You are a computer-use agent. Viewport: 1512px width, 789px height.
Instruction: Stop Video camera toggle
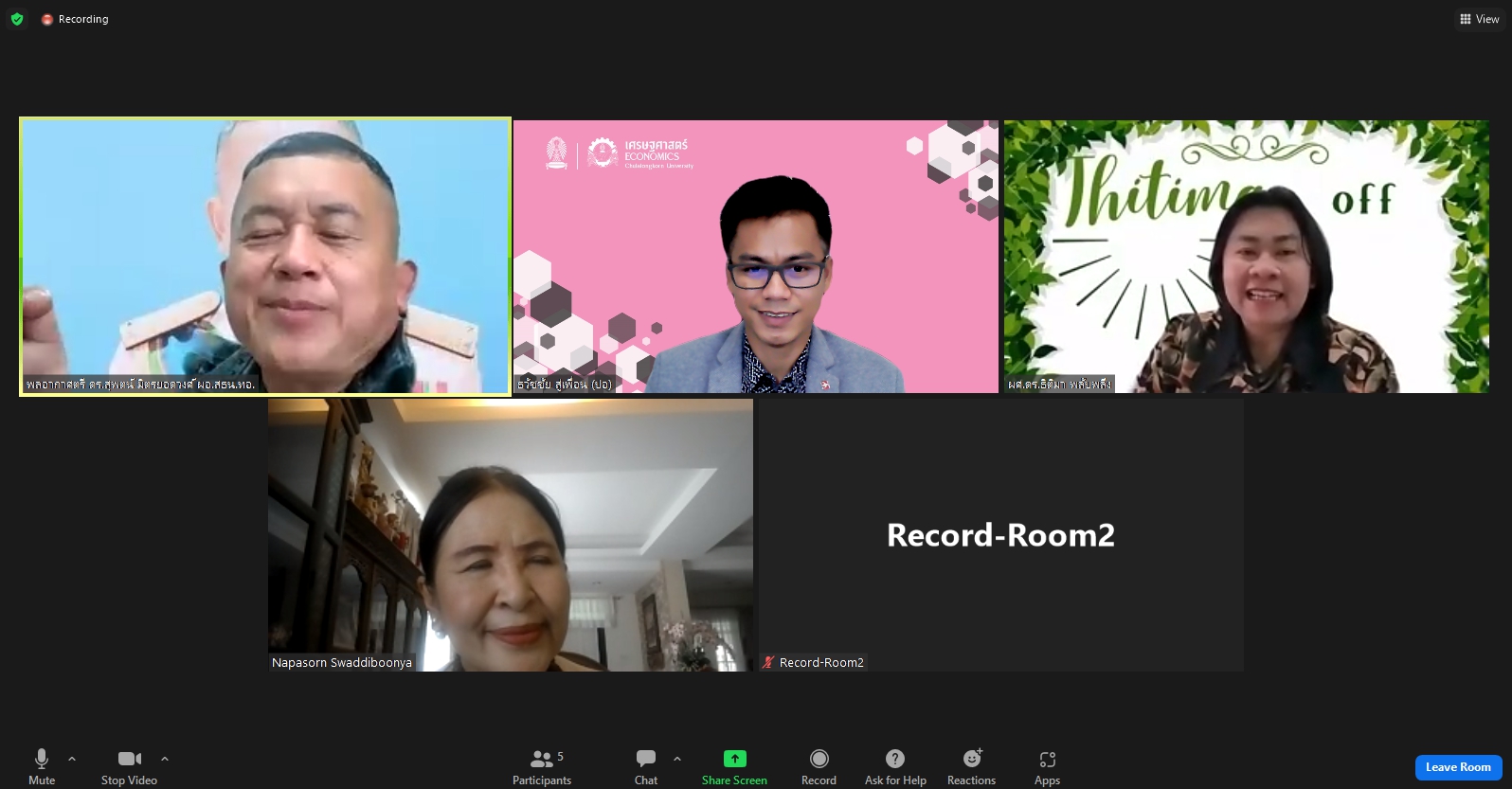click(129, 765)
